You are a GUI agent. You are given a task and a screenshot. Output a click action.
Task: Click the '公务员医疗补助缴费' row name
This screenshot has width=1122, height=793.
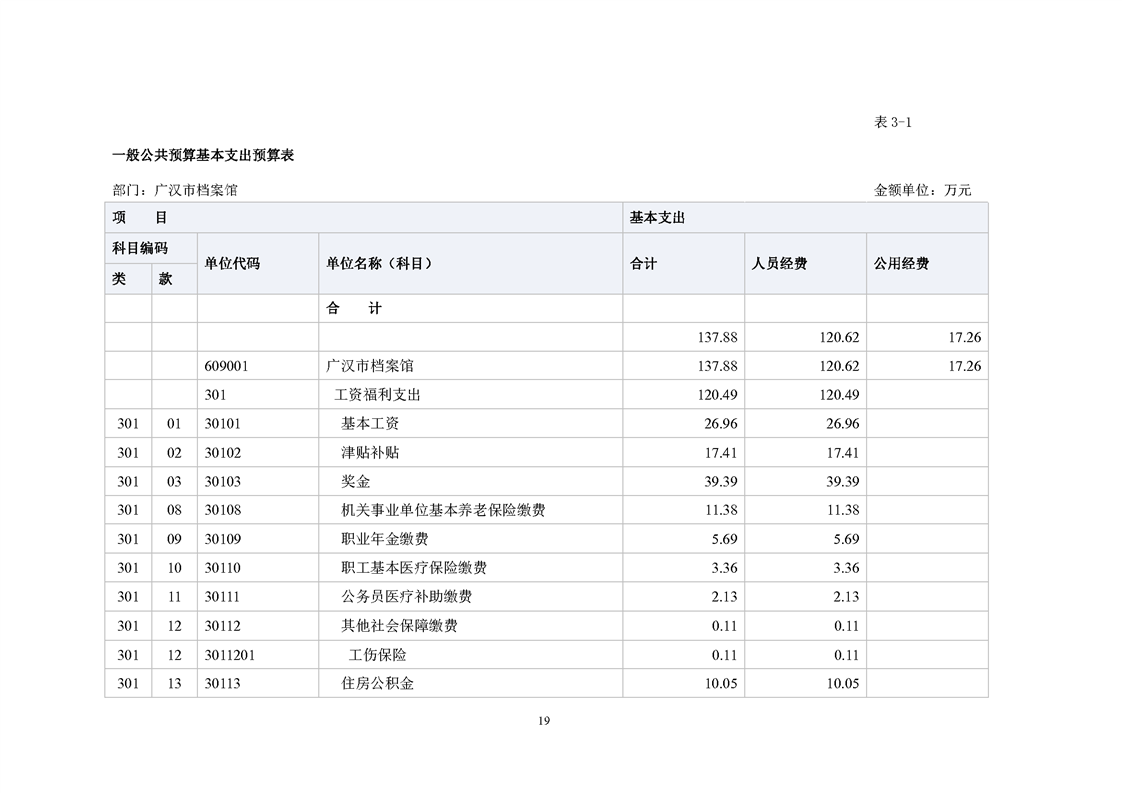pyautogui.click(x=406, y=597)
